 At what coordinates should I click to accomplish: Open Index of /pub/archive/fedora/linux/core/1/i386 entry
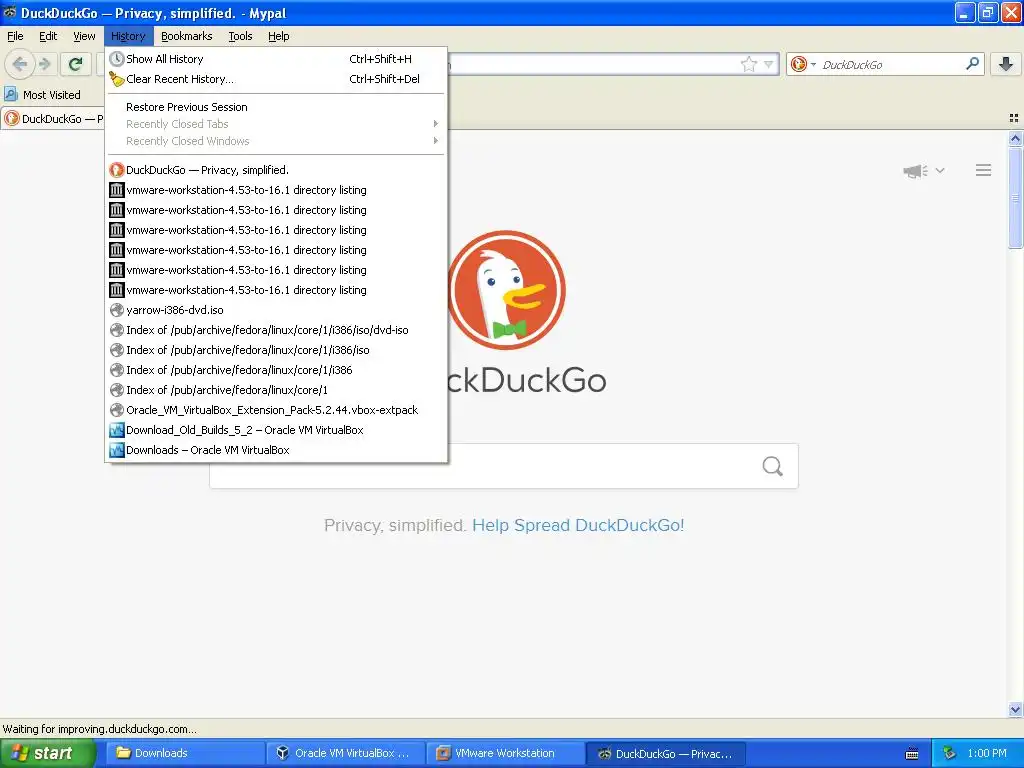click(276, 370)
